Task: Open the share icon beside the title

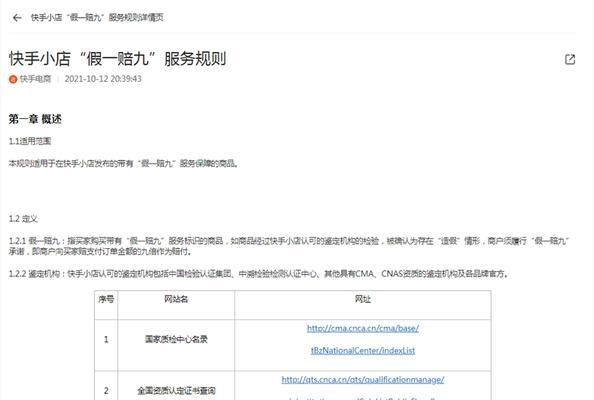Action: tap(570, 59)
